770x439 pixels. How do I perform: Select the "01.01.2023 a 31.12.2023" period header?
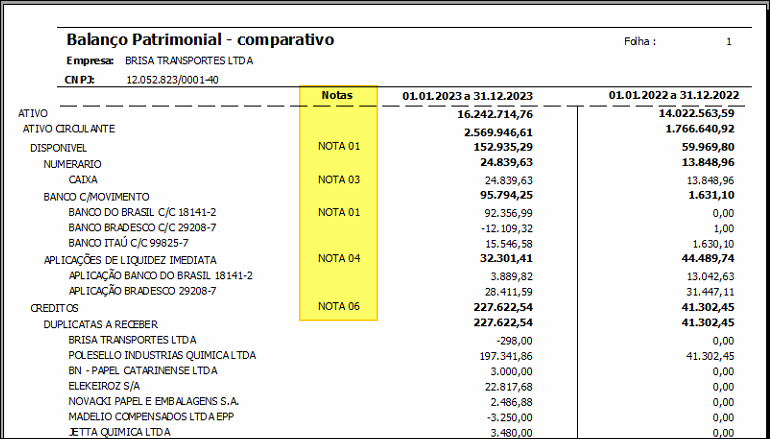click(x=468, y=96)
